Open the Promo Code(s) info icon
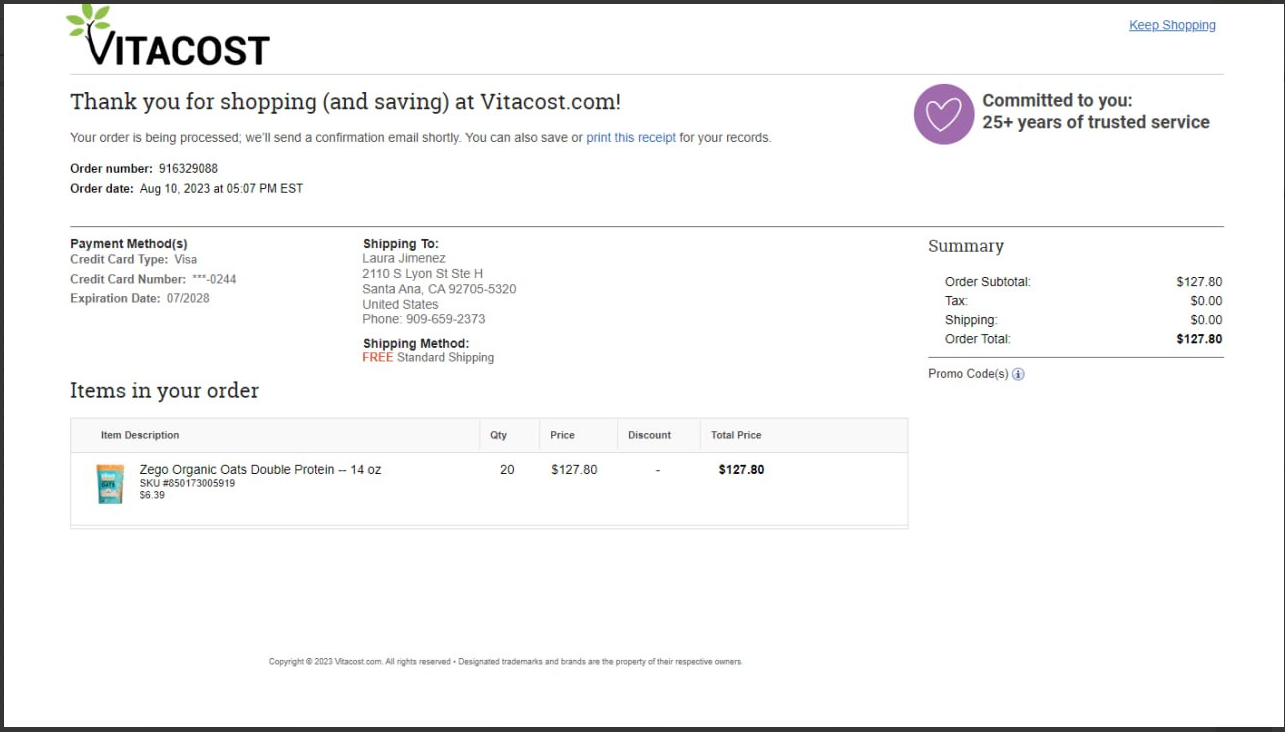This screenshot has height=732, width=1285. 1018,374
